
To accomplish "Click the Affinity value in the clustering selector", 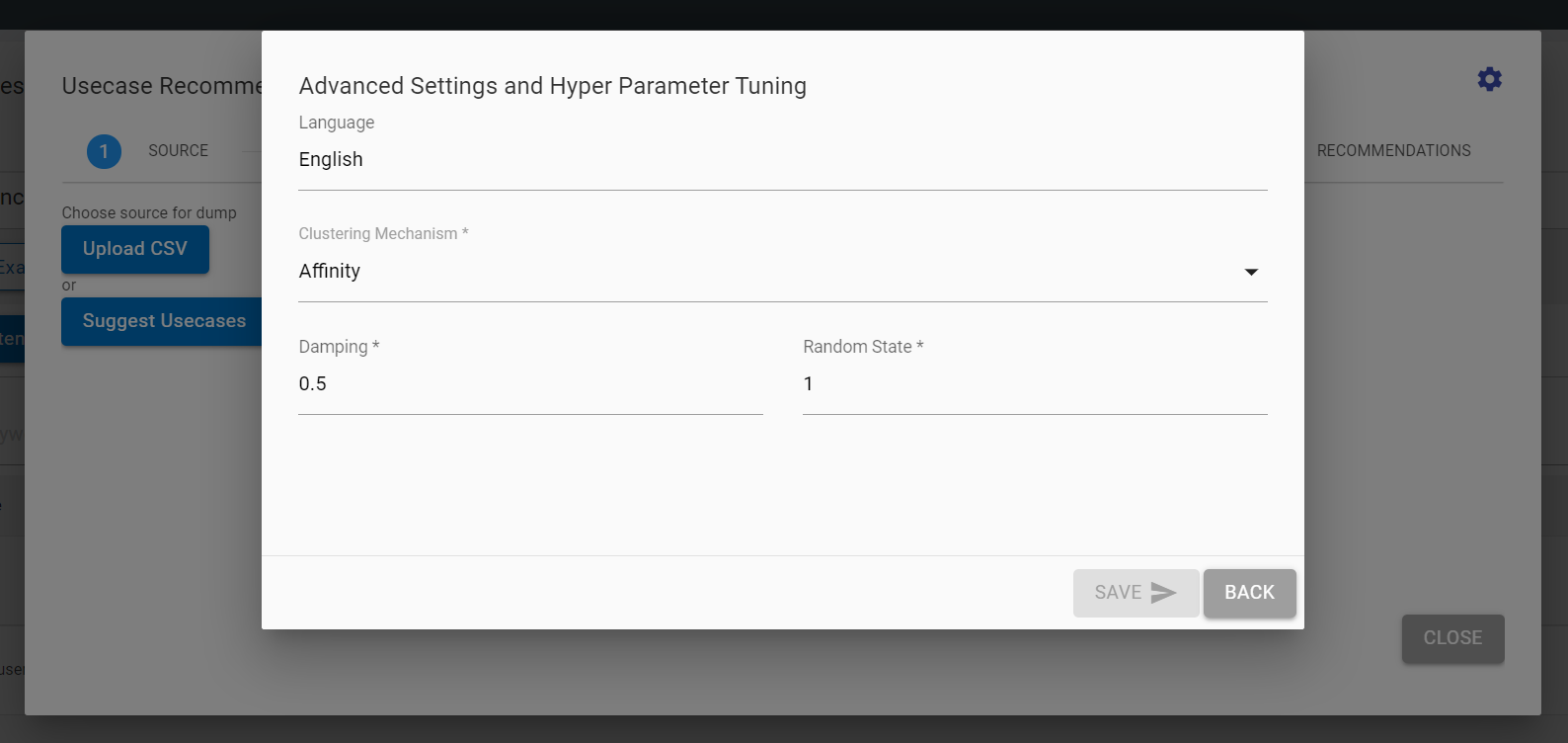I will click(330, 272).
